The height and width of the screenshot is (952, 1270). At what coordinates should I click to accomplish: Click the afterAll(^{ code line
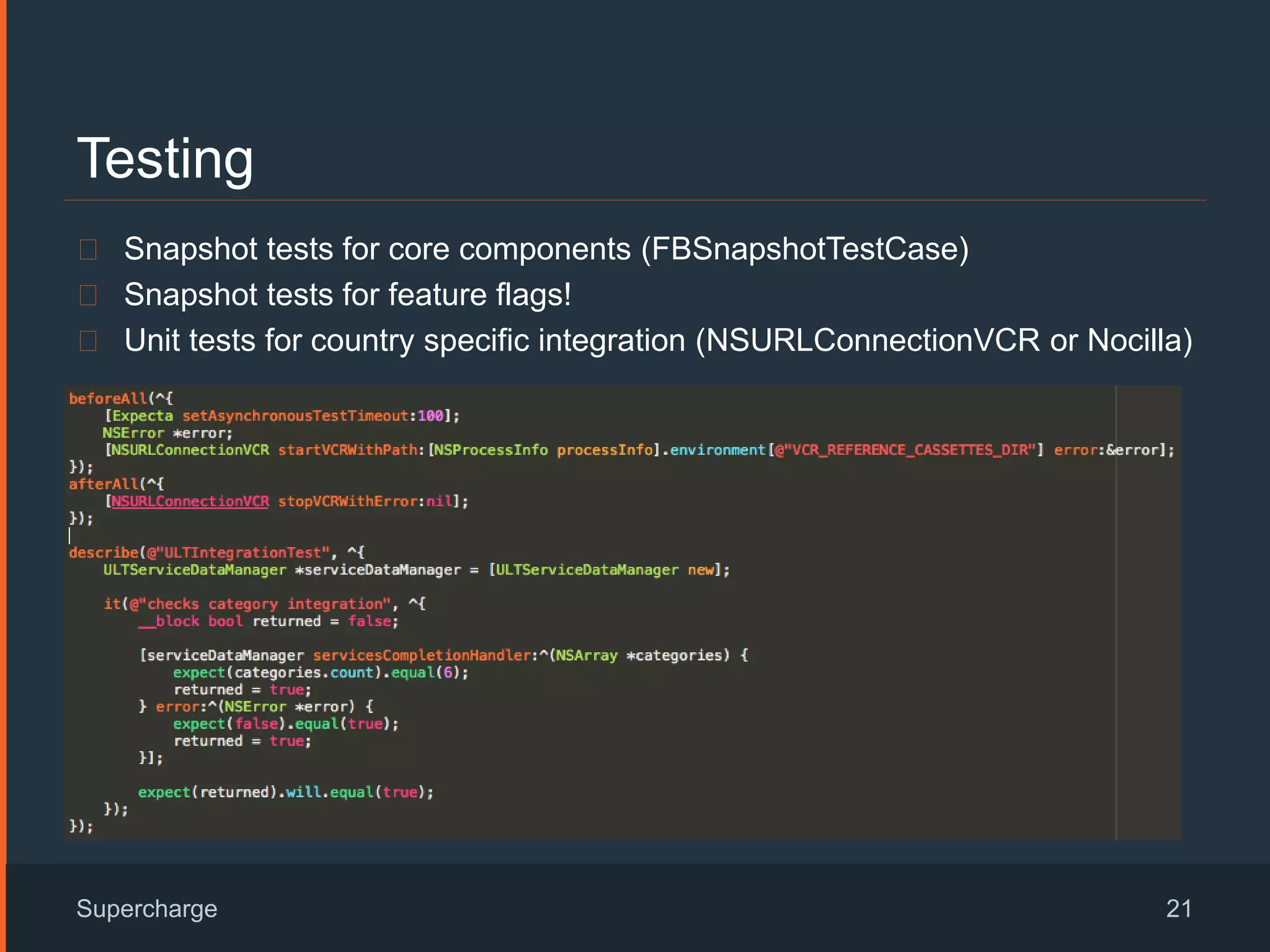pos(117,484)
